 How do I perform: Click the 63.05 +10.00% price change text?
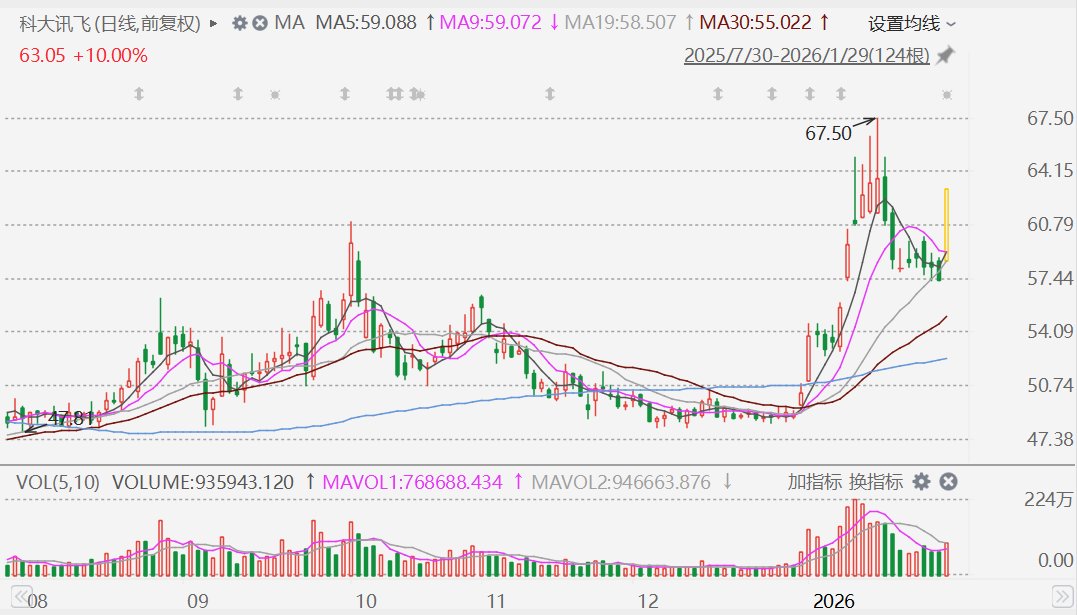point(83,56)
